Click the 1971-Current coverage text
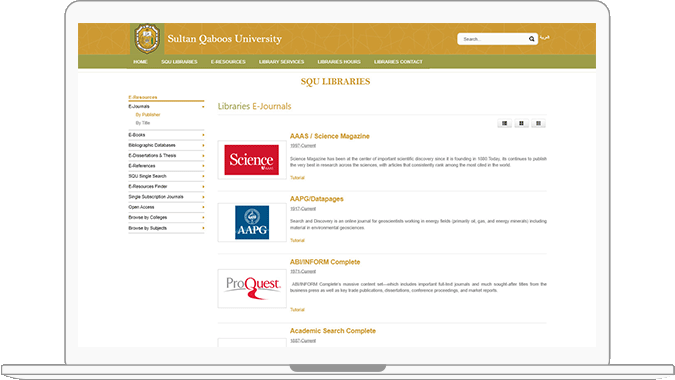Viewport: 675px width, 380px height. (303, 272)
